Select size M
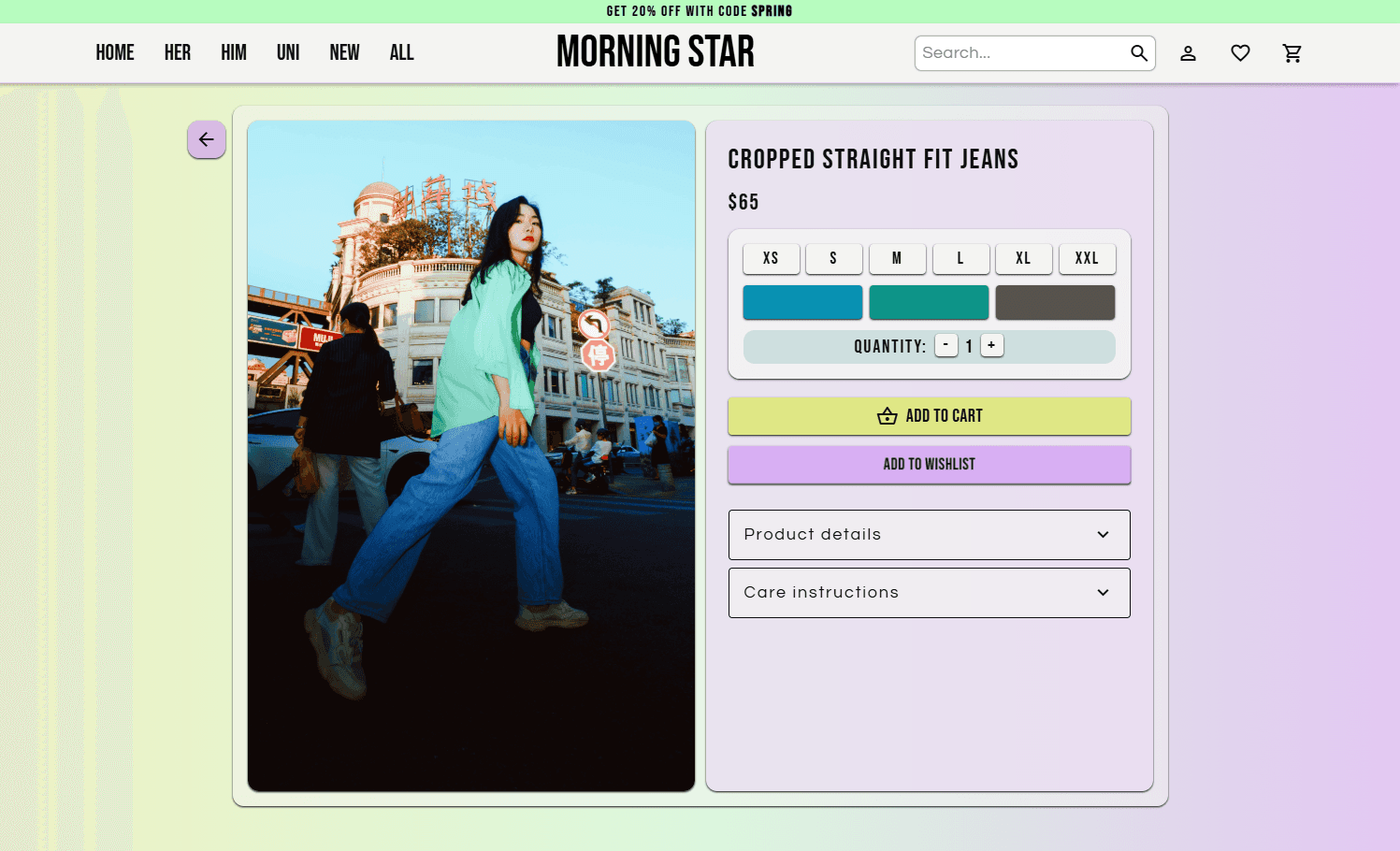 click(897, 258)
